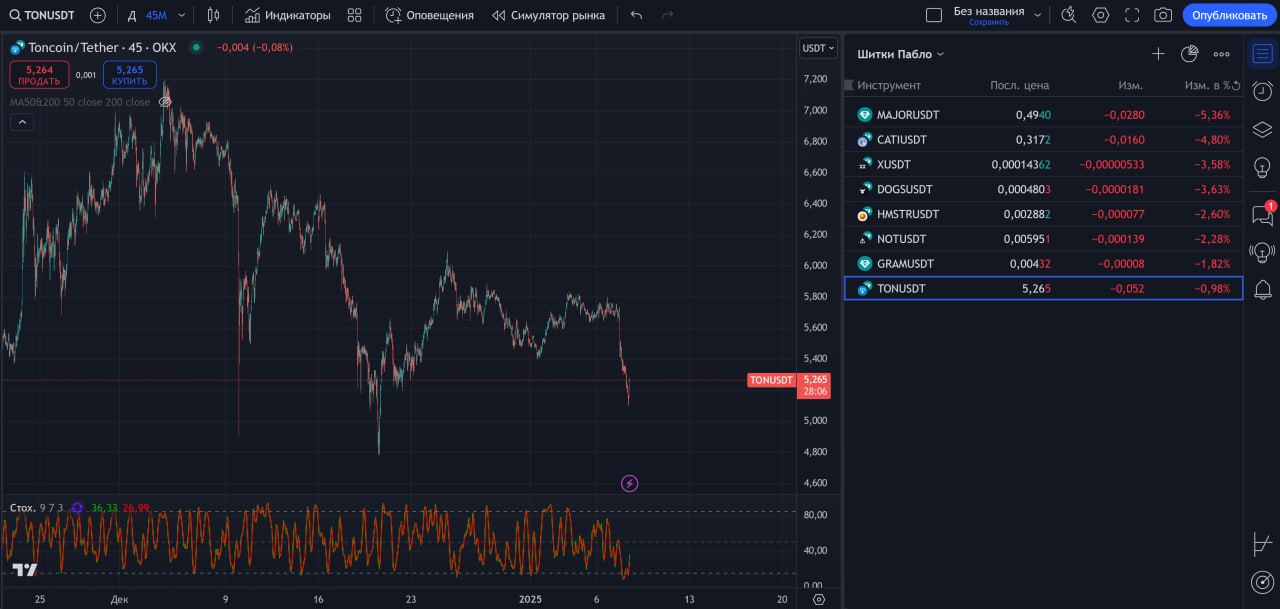This screenshot has width=1280, height=609.
Task: Undo the last chart action
Action: [x=636, y=15]
